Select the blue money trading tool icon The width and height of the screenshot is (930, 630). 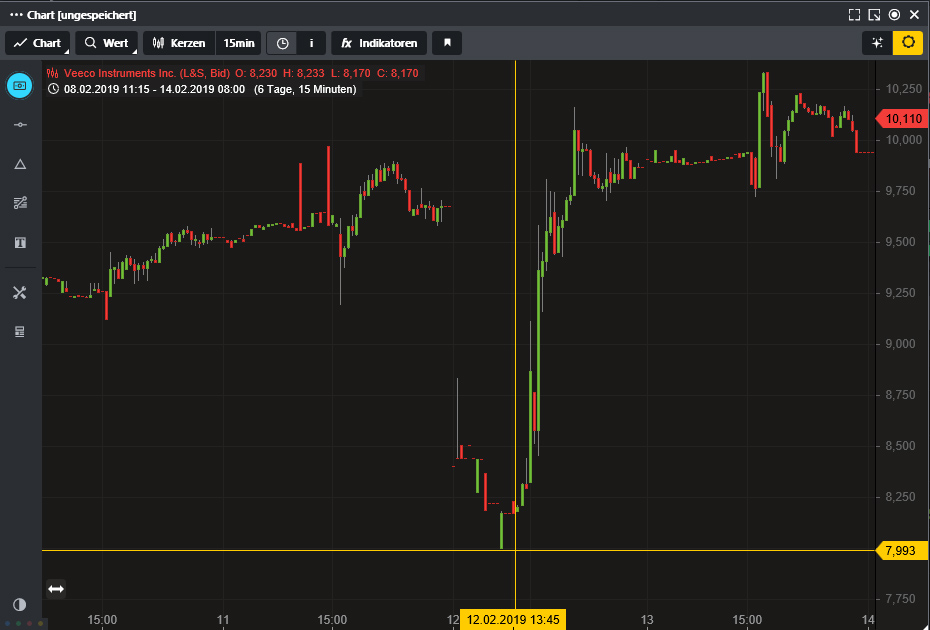coord(20,86)
